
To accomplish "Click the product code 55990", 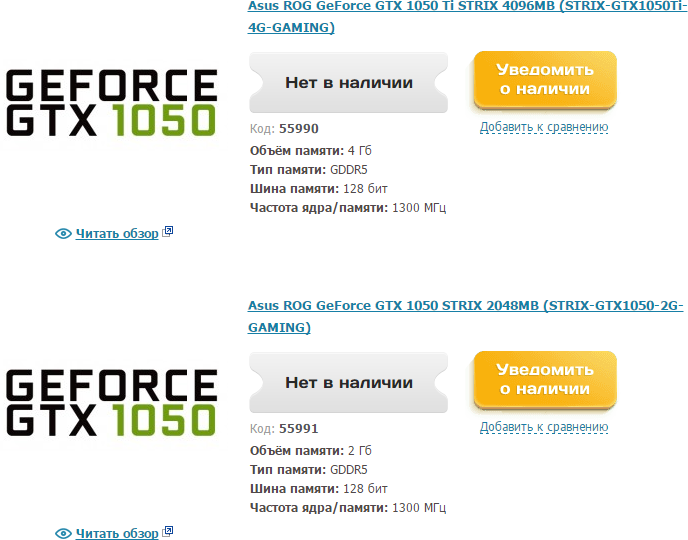I will 299,129.
